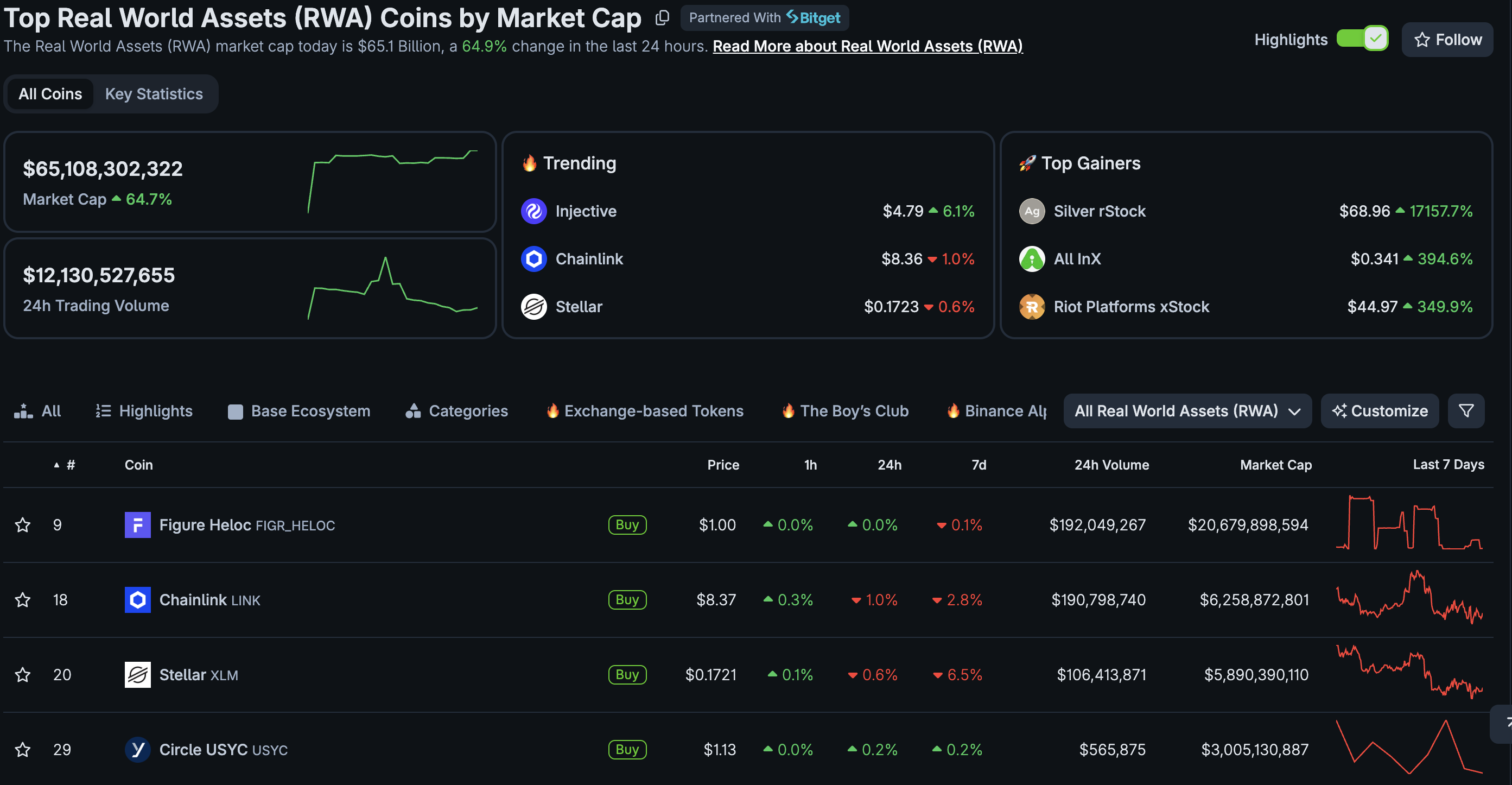Click the Stellar logo in the table
This screenshot has width=1512, height=785.
tap(137, 675)
